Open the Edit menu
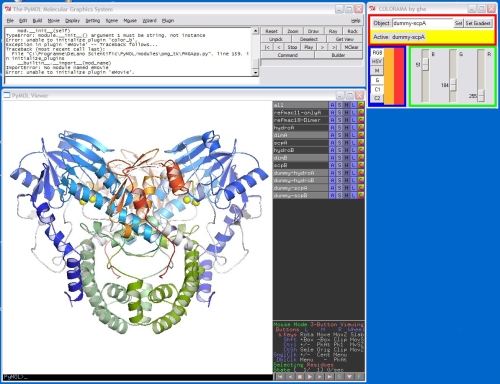Viewport: 500px width, 384px height. pyautogui.click(x=23, y=21)
